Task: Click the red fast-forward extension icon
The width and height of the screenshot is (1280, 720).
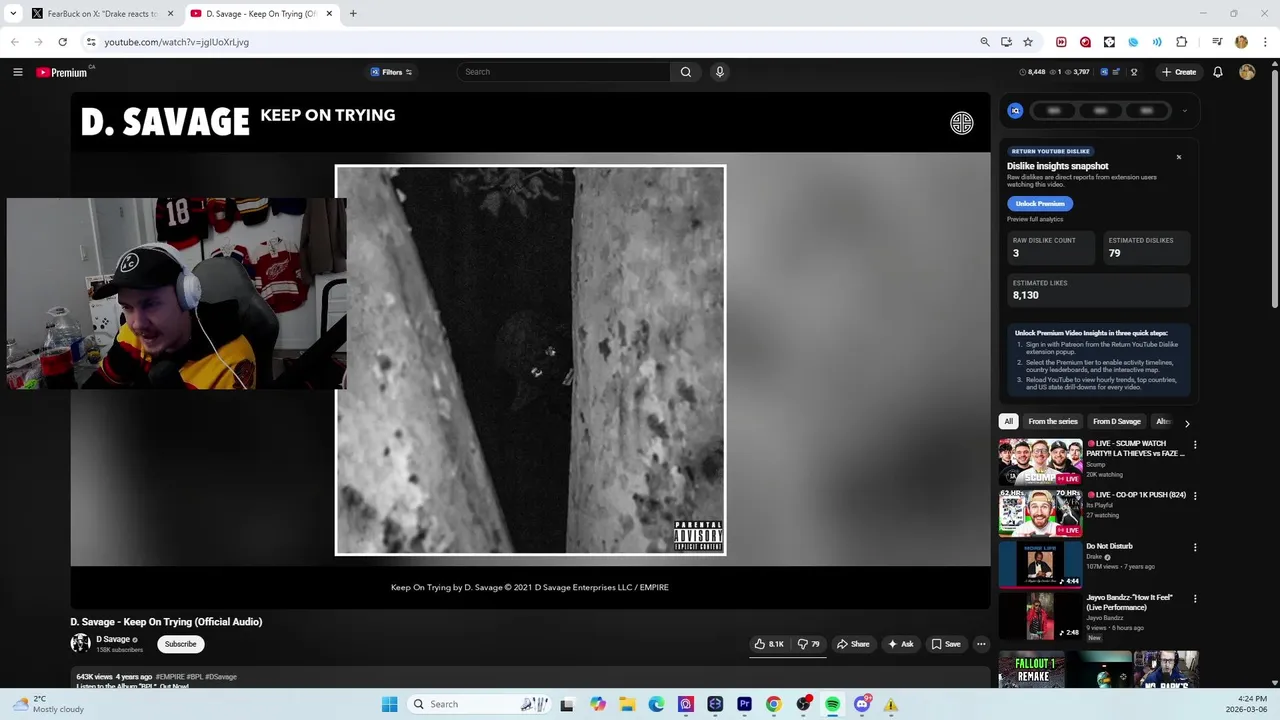Action: (x=1061, y=42)
